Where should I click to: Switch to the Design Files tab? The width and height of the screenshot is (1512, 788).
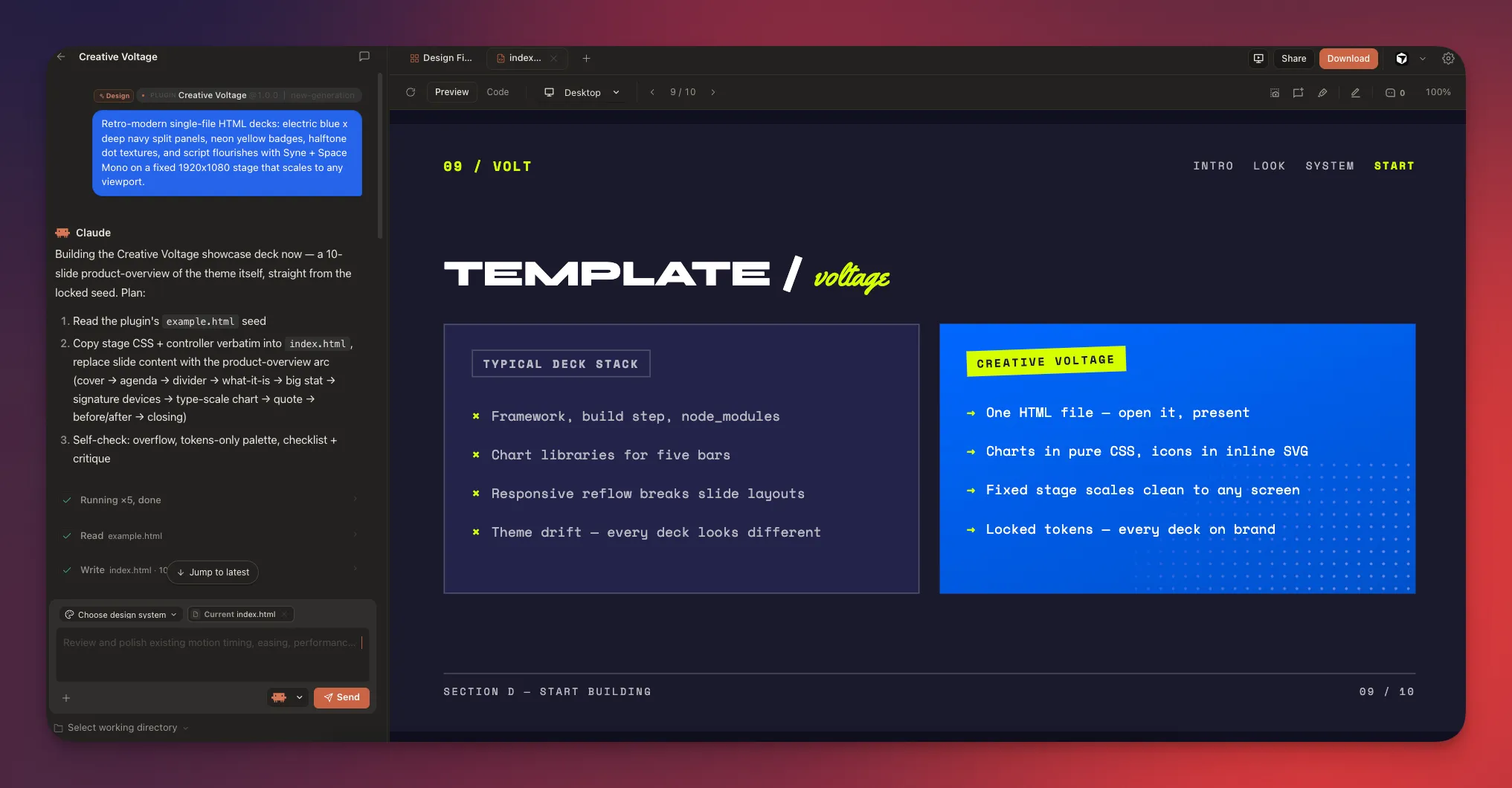[x=441, y=58]
